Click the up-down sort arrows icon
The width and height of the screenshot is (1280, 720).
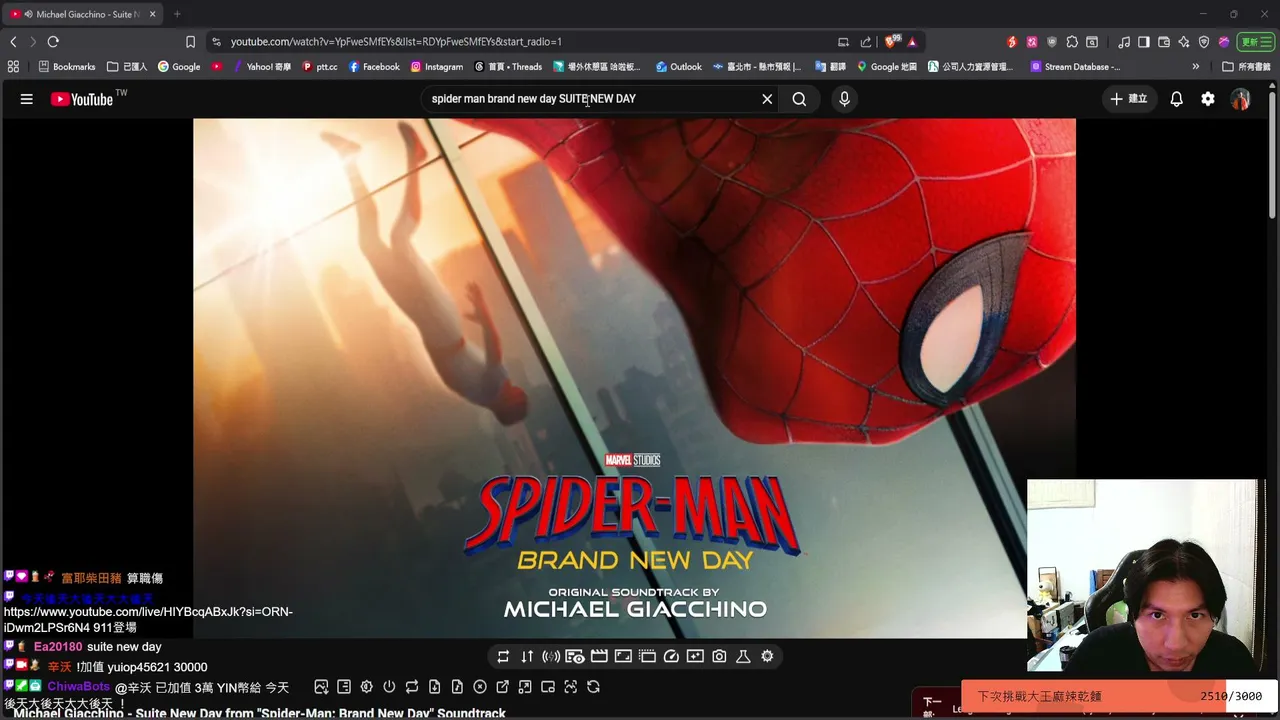pos(527,657)
